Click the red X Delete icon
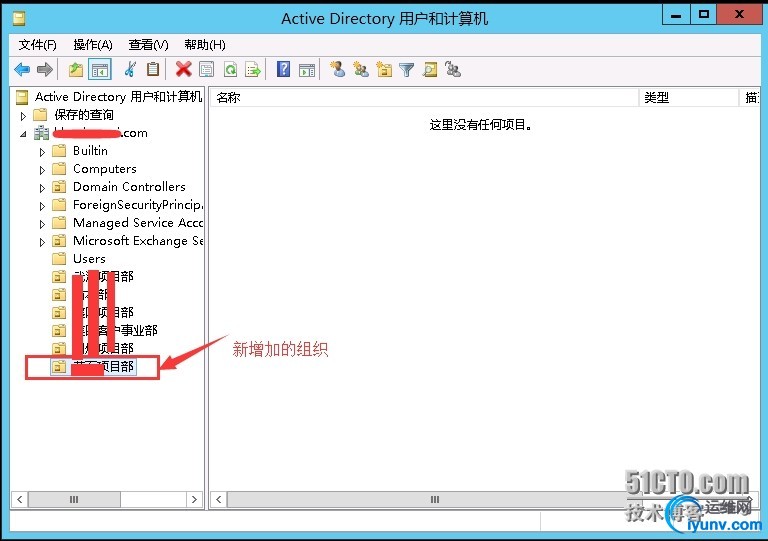Screen dimensions: 768x541 click(184, 70)
